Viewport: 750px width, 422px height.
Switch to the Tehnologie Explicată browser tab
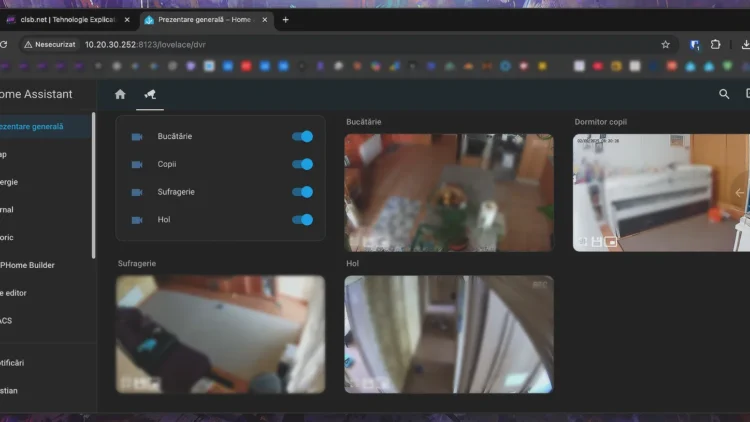[x=66, y=19]
